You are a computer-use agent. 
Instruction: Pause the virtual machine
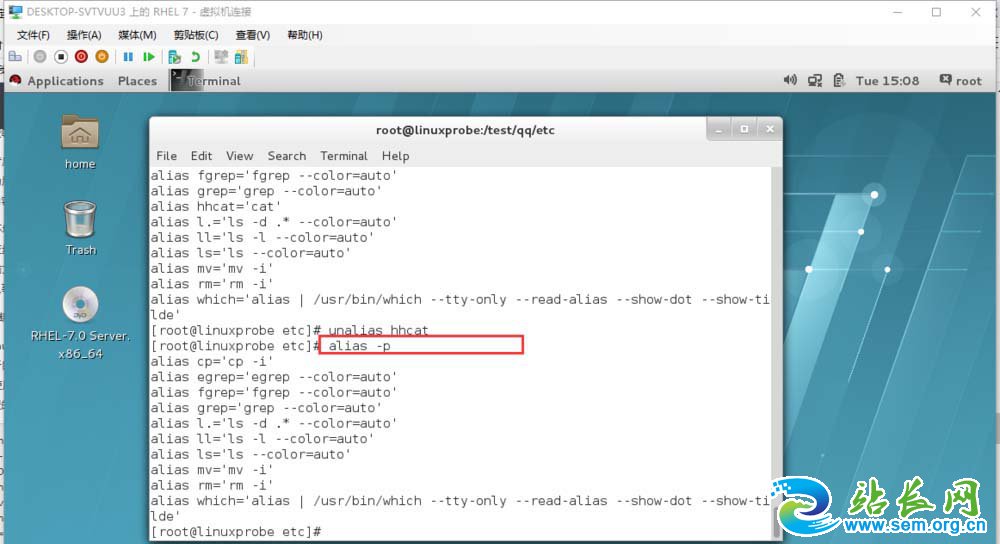128,57
